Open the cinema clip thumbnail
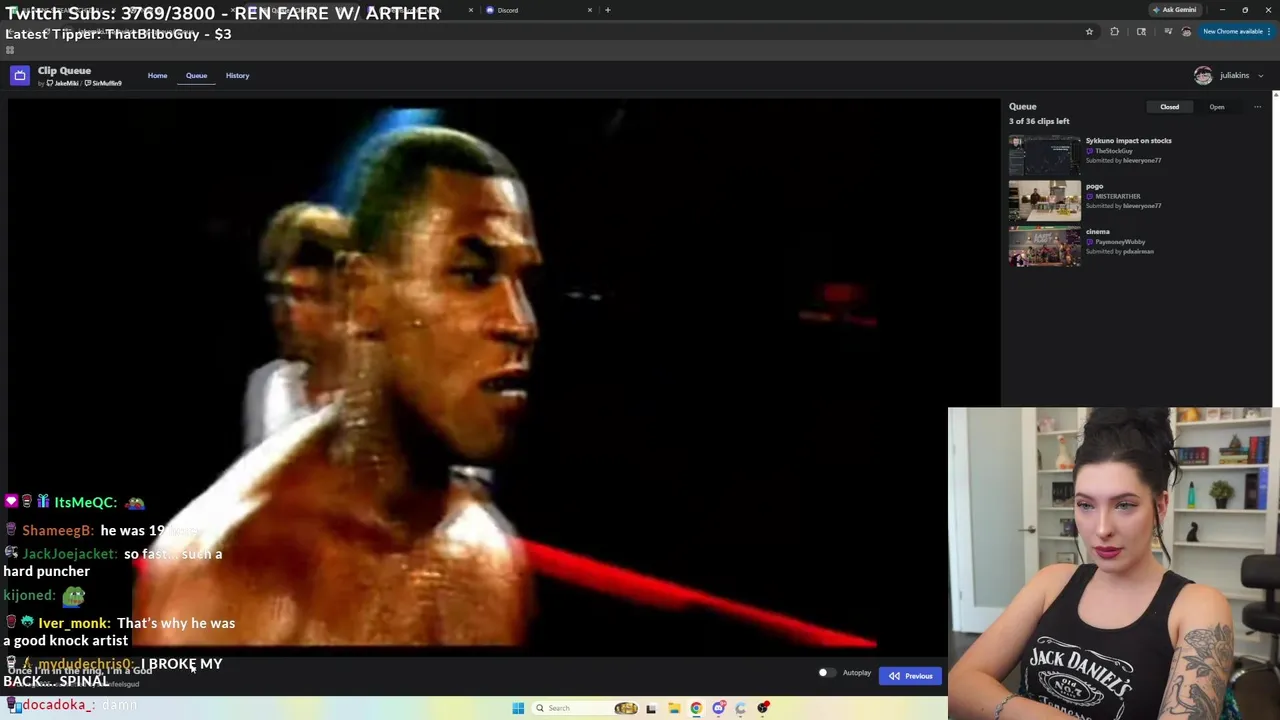The height and width of the screenshot is (720, 1280). coord(1044,246)
